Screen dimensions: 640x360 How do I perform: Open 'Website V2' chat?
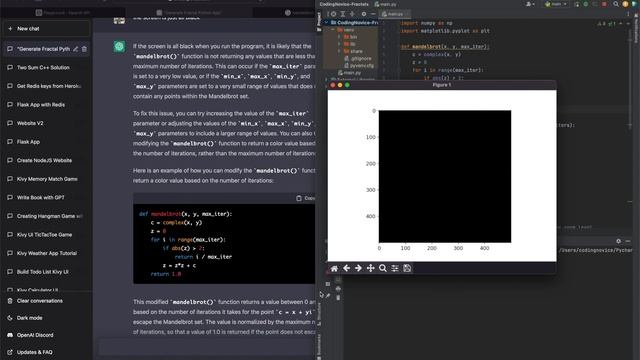(46, 123)
